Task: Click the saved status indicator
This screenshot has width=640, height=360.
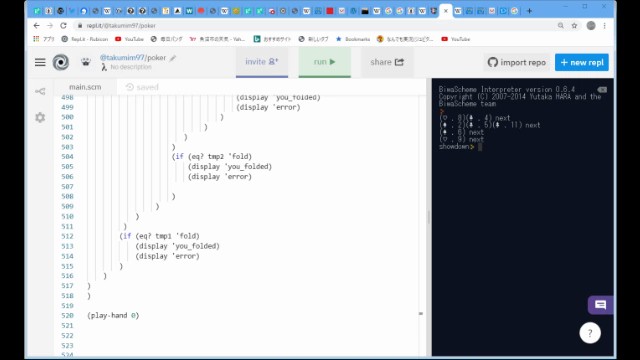Action: tap(142, 87)
